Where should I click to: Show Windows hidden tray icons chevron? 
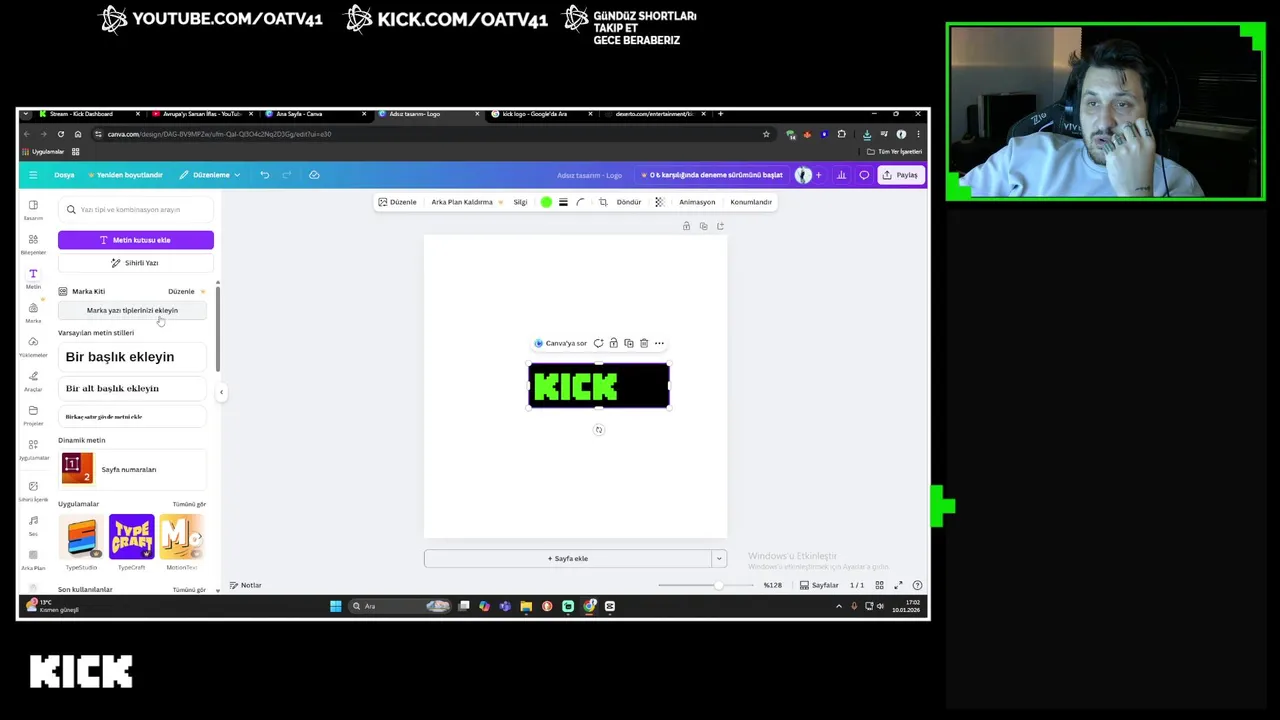coord(839,606)
